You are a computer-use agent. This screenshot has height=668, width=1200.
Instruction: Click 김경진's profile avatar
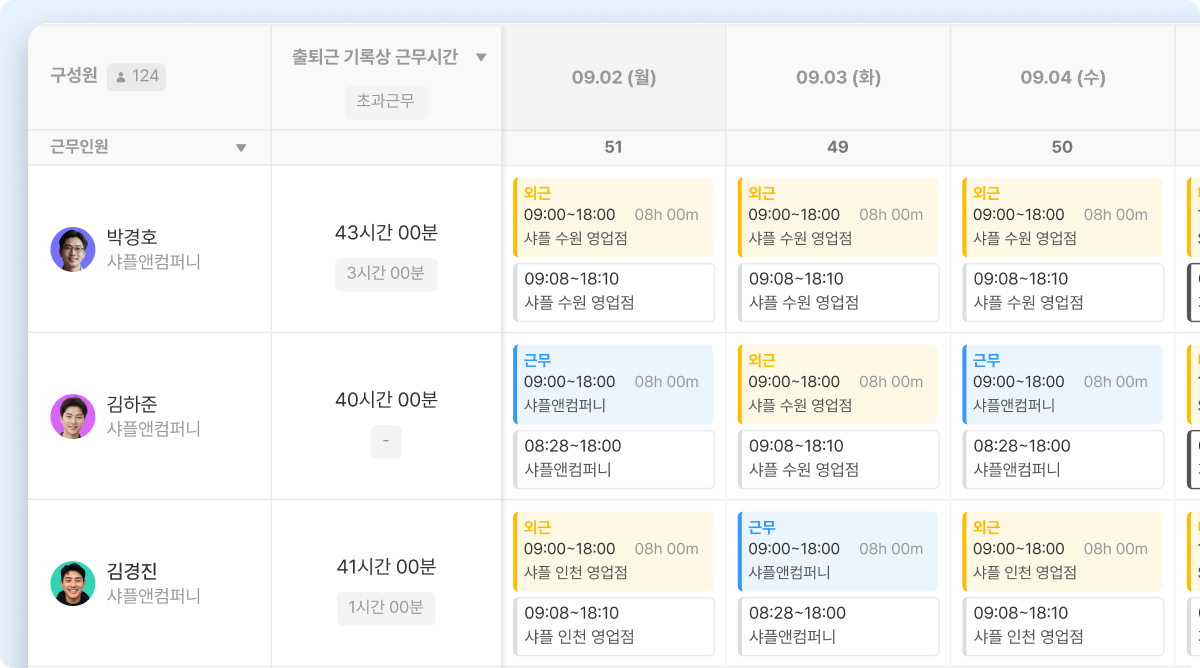tap(72, 583)
